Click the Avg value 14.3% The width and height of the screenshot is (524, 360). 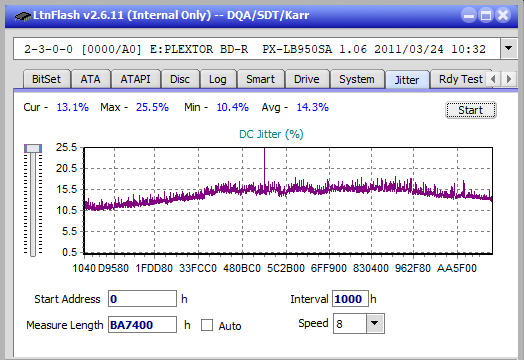coord(313,107)
